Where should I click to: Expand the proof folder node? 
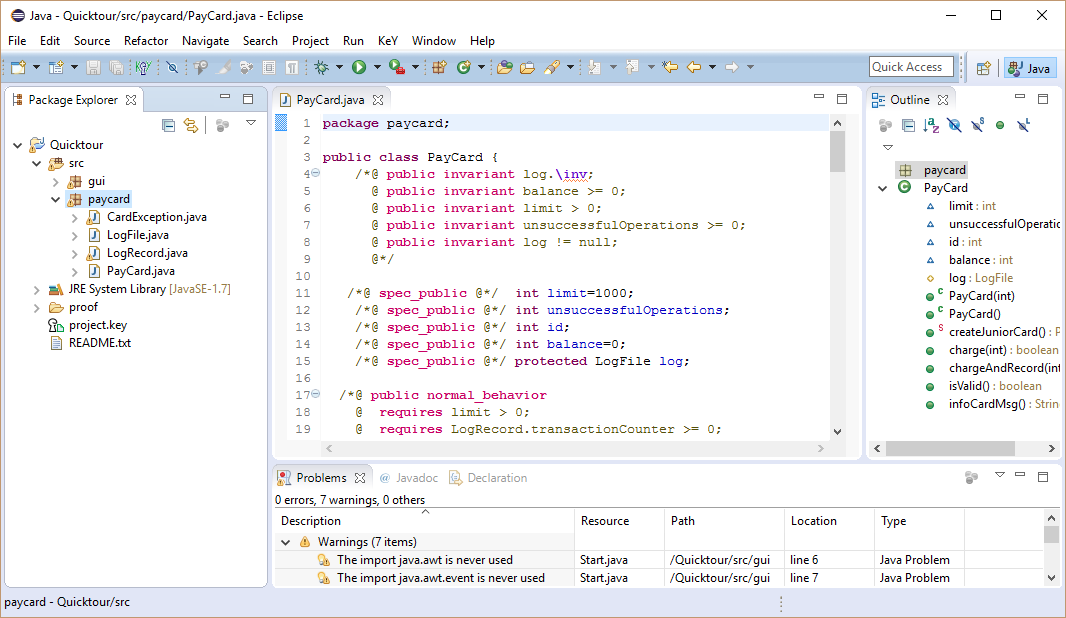[x=37, y=308]
